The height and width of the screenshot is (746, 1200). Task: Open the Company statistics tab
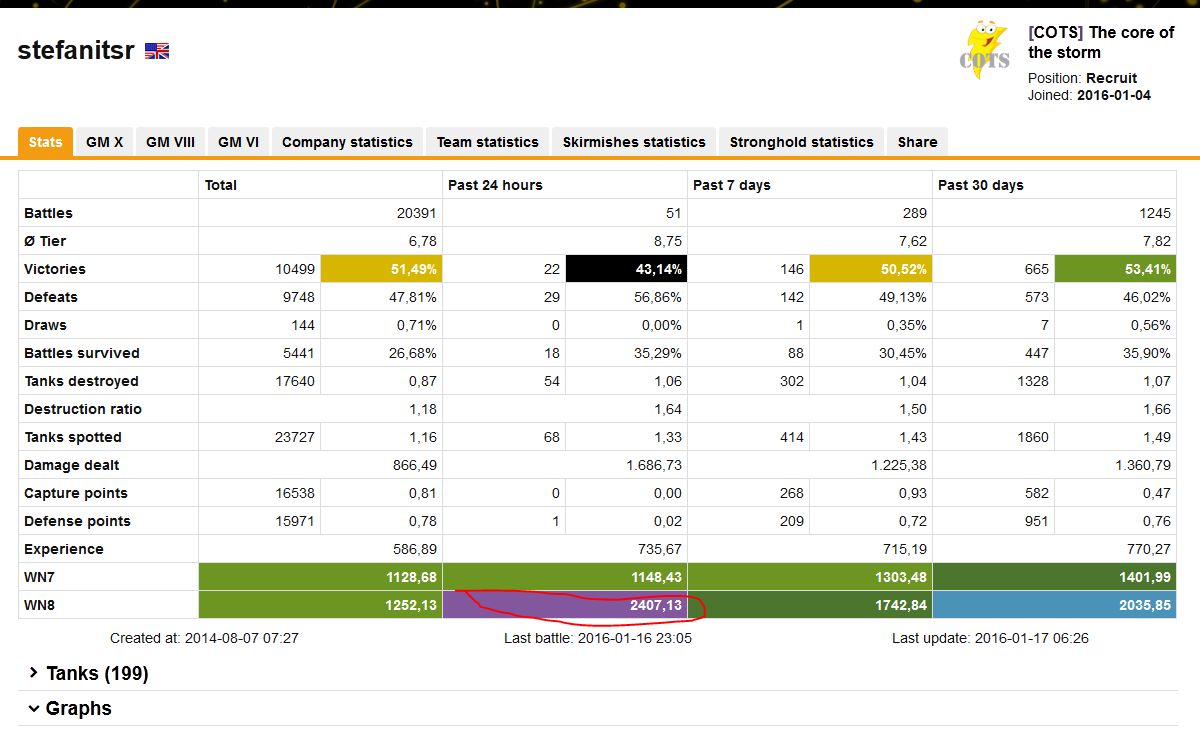coord(347,142)
